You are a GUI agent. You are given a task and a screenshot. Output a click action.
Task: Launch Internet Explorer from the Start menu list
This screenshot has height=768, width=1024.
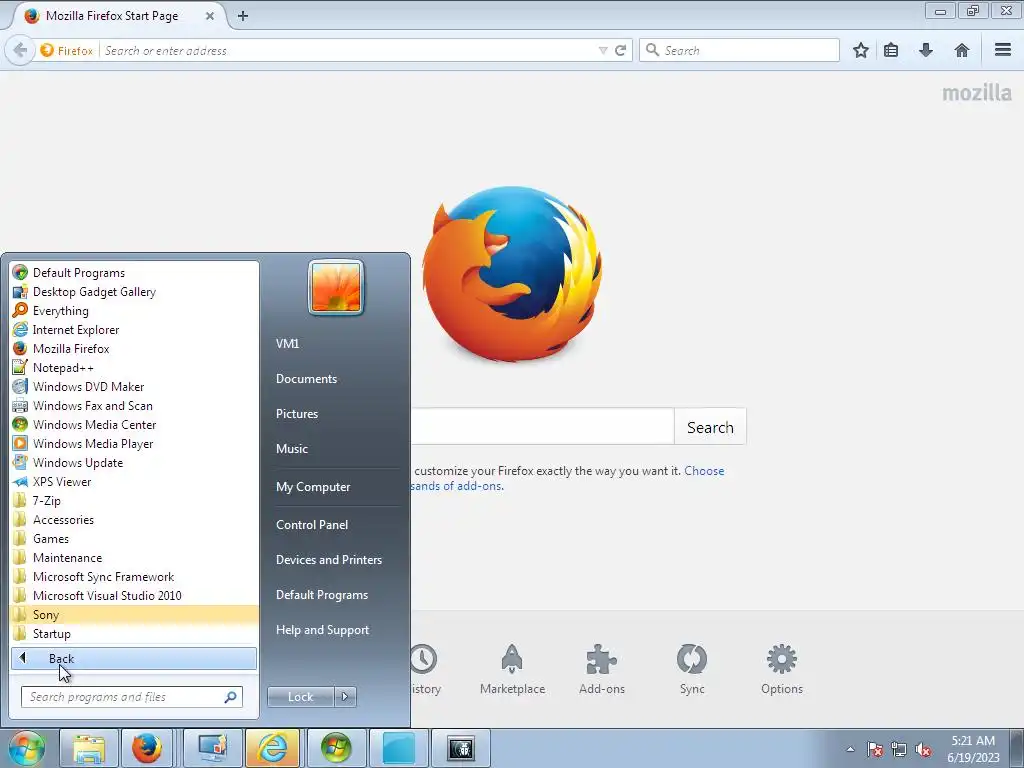135,330
